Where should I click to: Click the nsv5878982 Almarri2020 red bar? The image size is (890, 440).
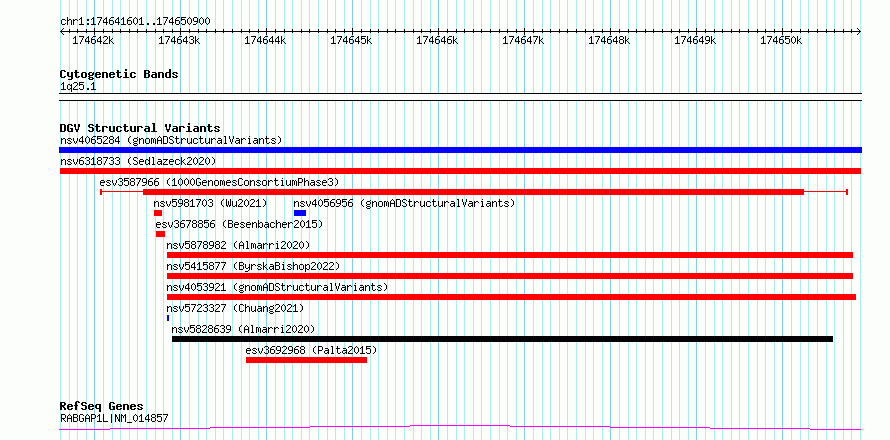pos(510,255)
